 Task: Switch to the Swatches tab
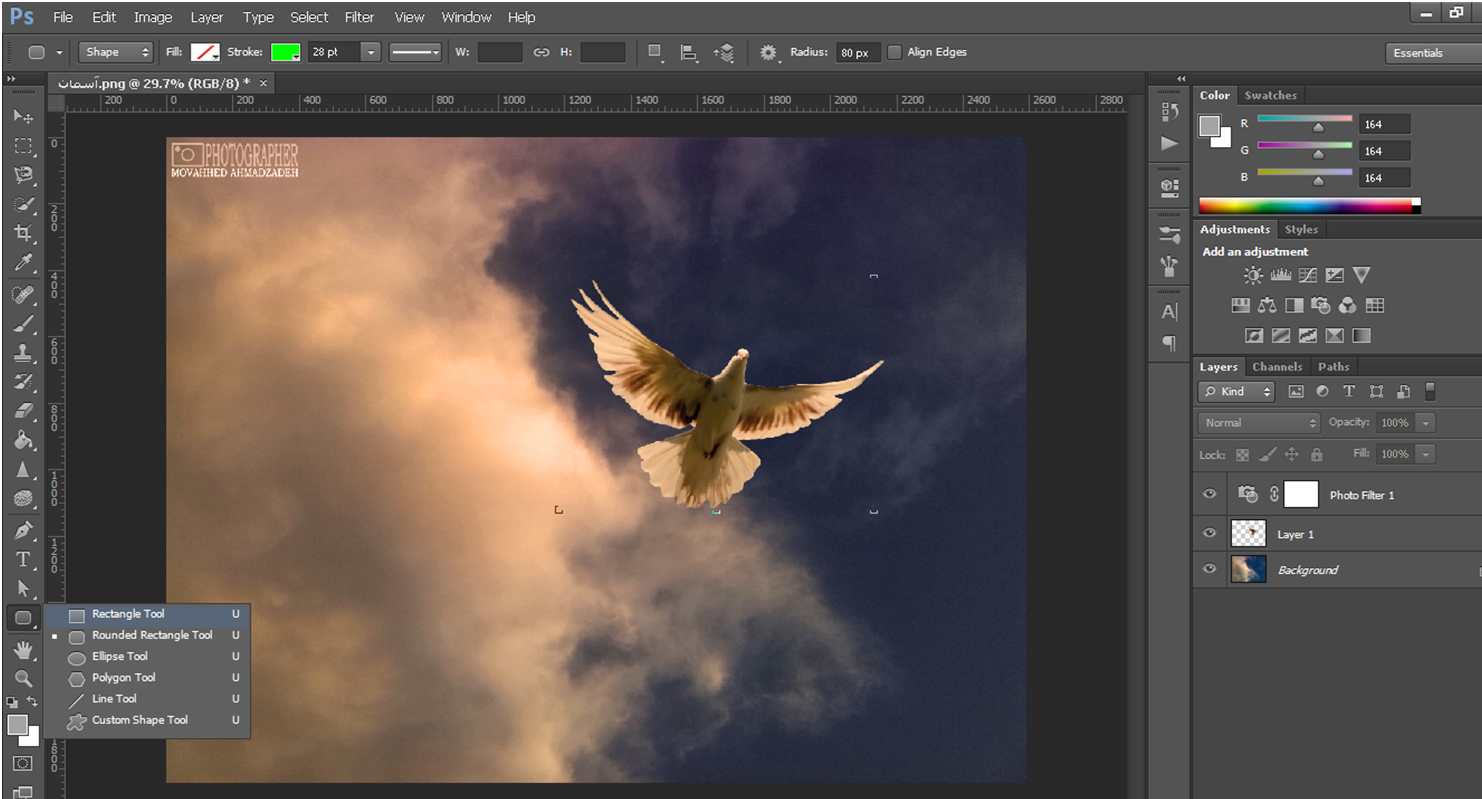[x=1270, y=95]
